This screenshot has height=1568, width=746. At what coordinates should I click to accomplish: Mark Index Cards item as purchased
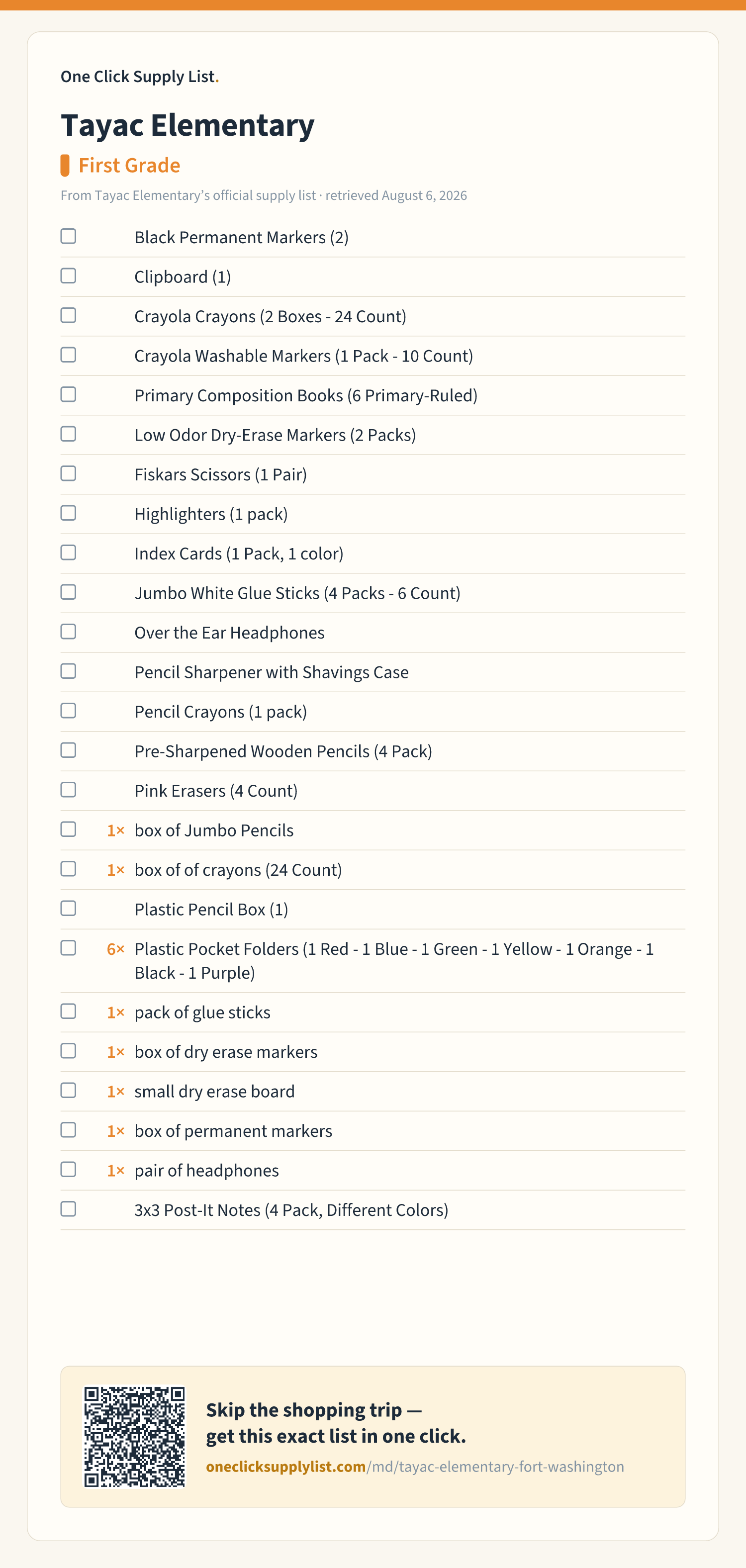68,553
